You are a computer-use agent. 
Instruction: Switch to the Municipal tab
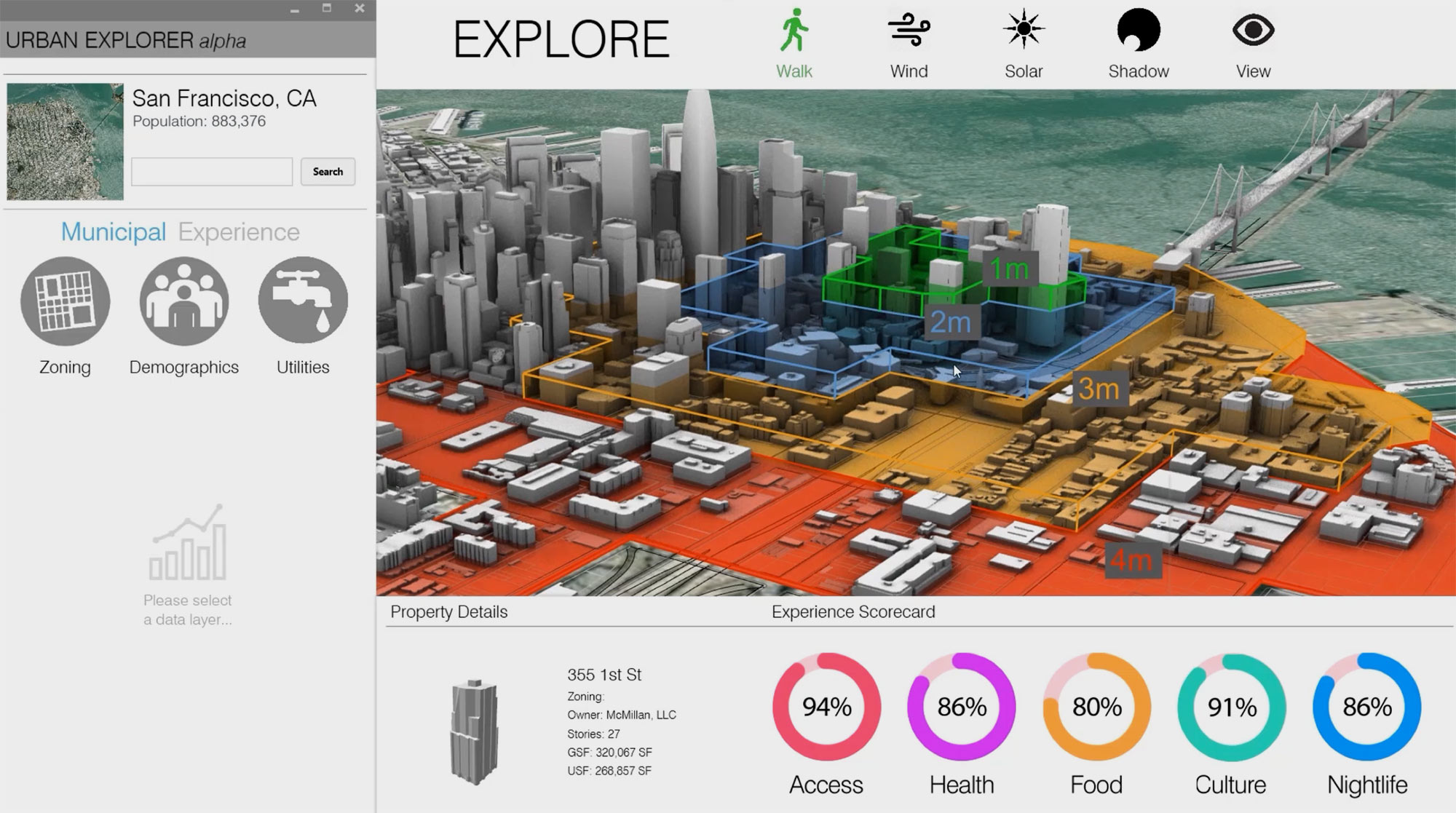[x=114, y=231]
